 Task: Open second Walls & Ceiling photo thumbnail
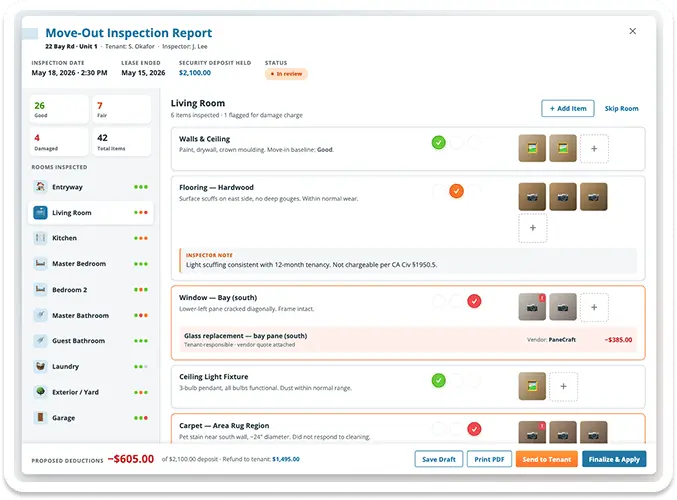(x=563, y=148)
